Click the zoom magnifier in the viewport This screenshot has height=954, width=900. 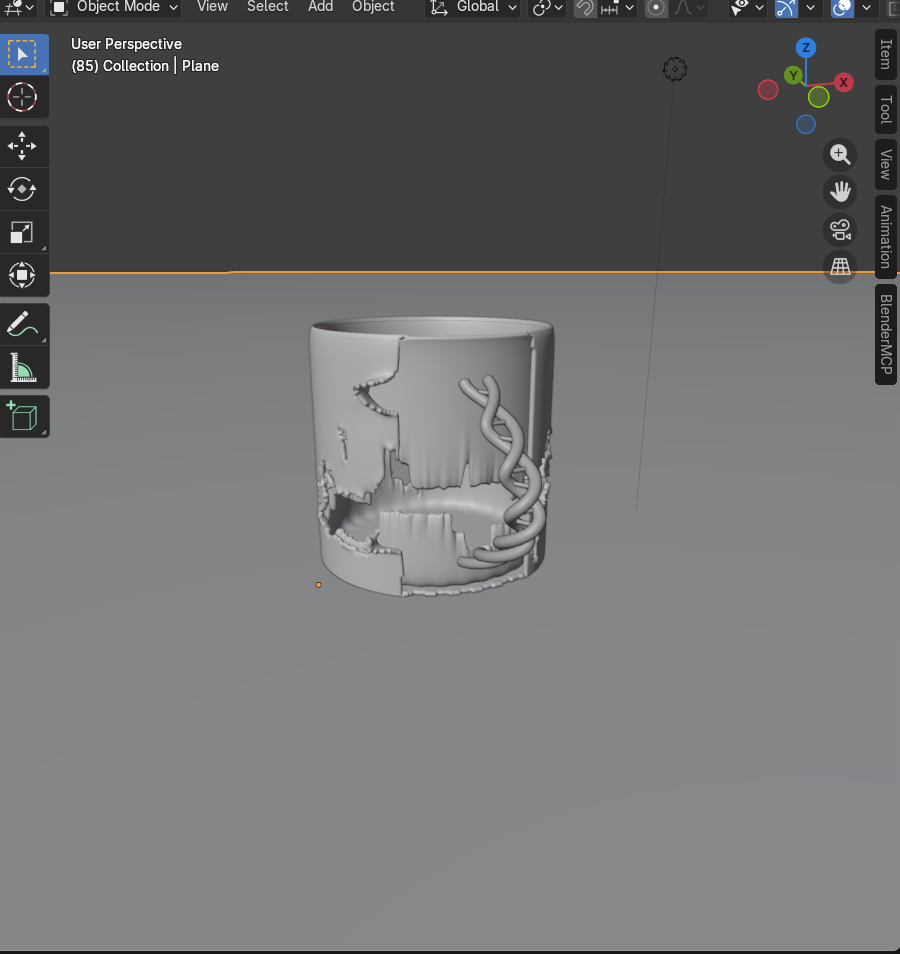pyautogui.click(x=840, y=154)
